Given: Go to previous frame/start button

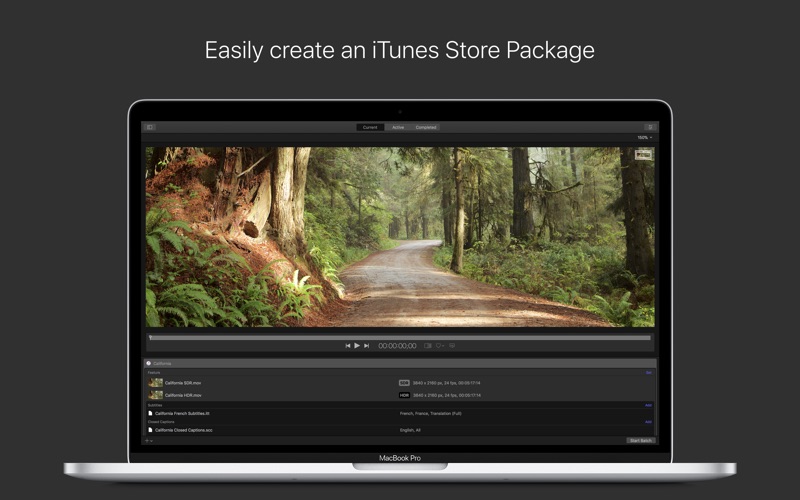Looking at the screenshot, I should 348,345.
